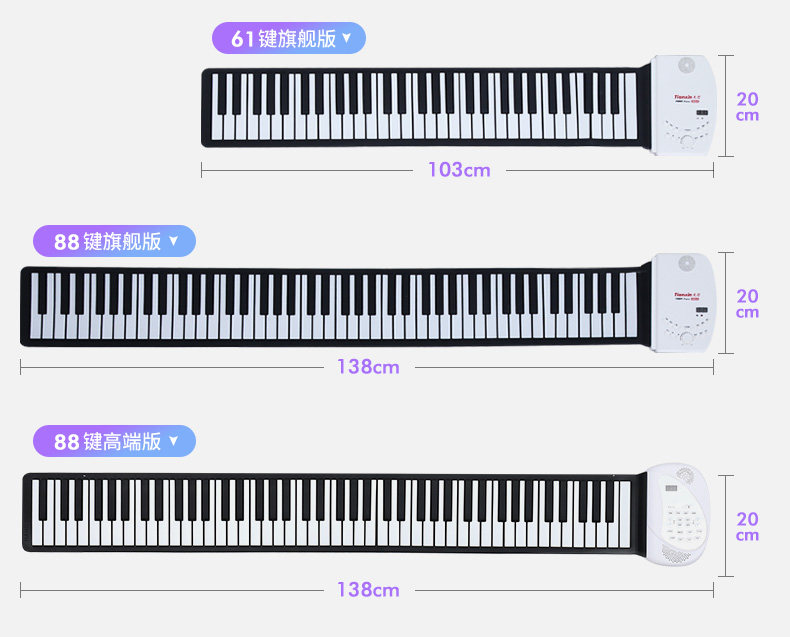Click the speaker on the 88键旗舰版 module
Screen dimensions: 790x637
pyautogui.click(x=686, y=263)
